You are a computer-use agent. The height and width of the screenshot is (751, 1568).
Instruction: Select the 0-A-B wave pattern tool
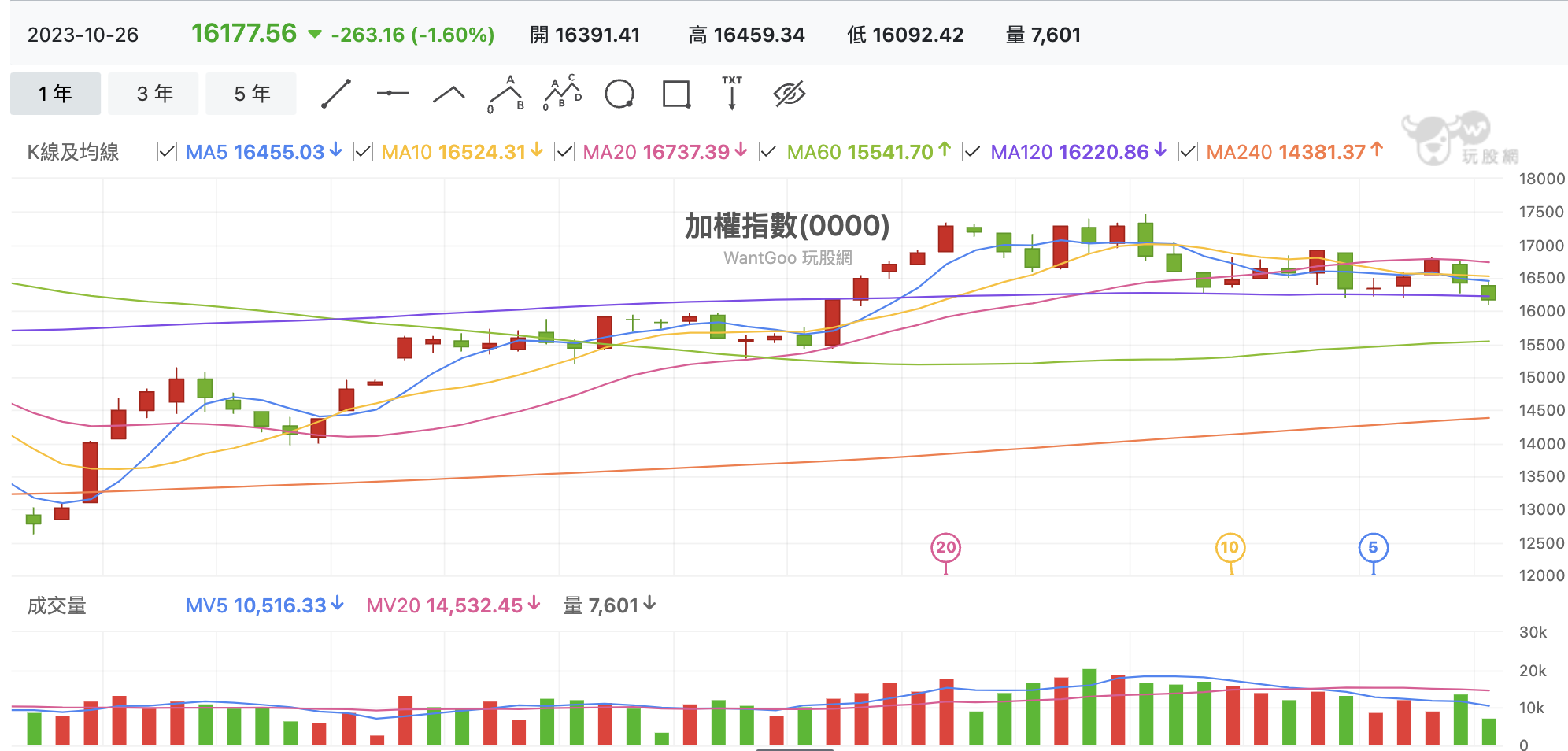point(506,94)
